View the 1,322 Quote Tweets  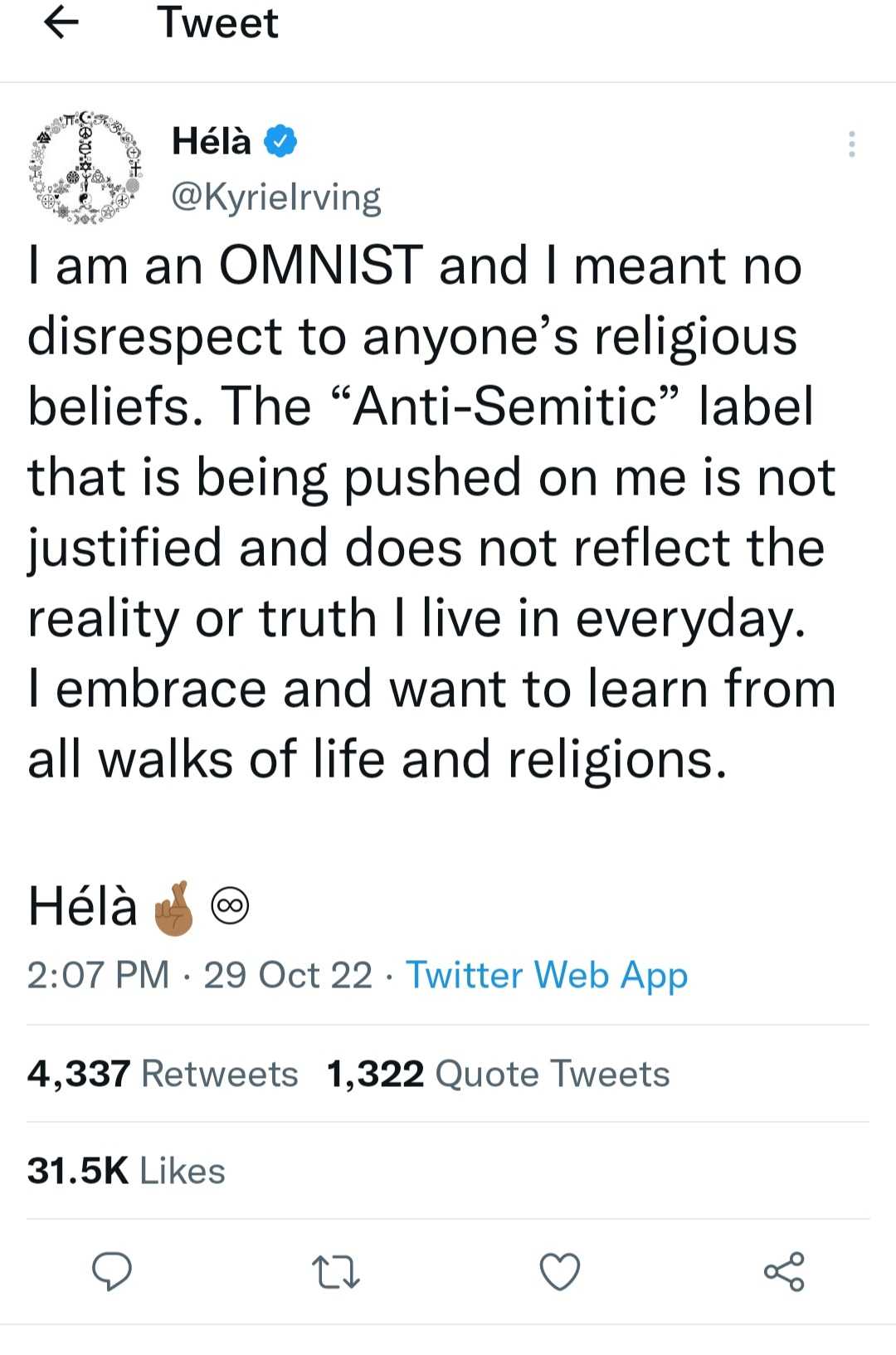[498, 1074]
